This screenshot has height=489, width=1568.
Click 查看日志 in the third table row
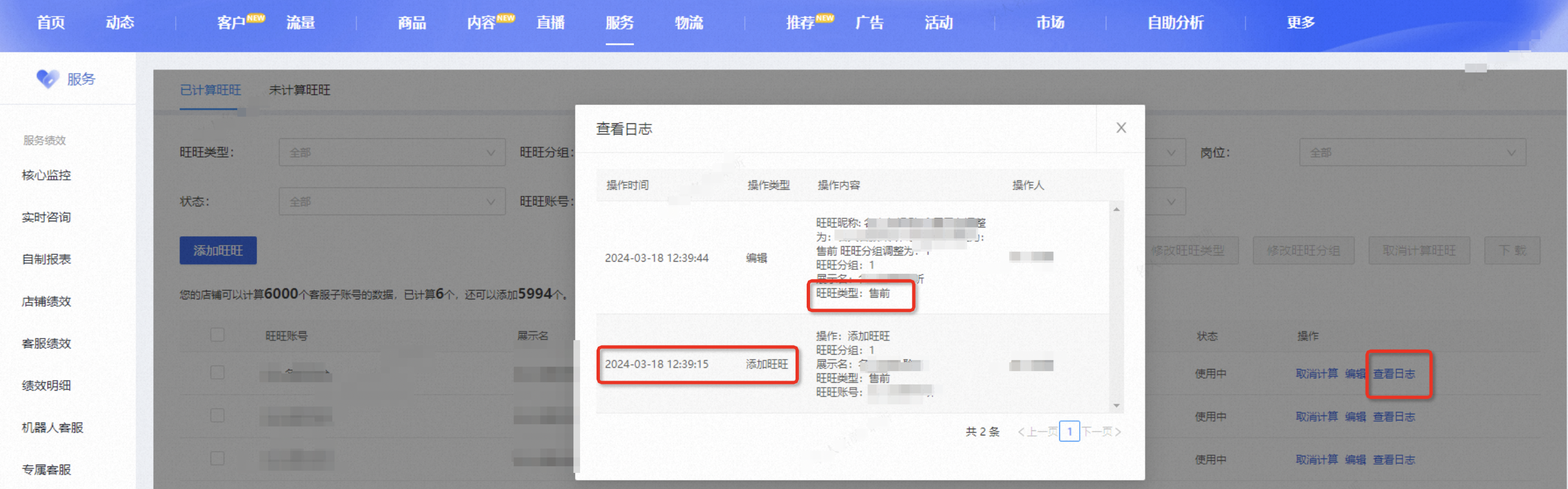1394,460
